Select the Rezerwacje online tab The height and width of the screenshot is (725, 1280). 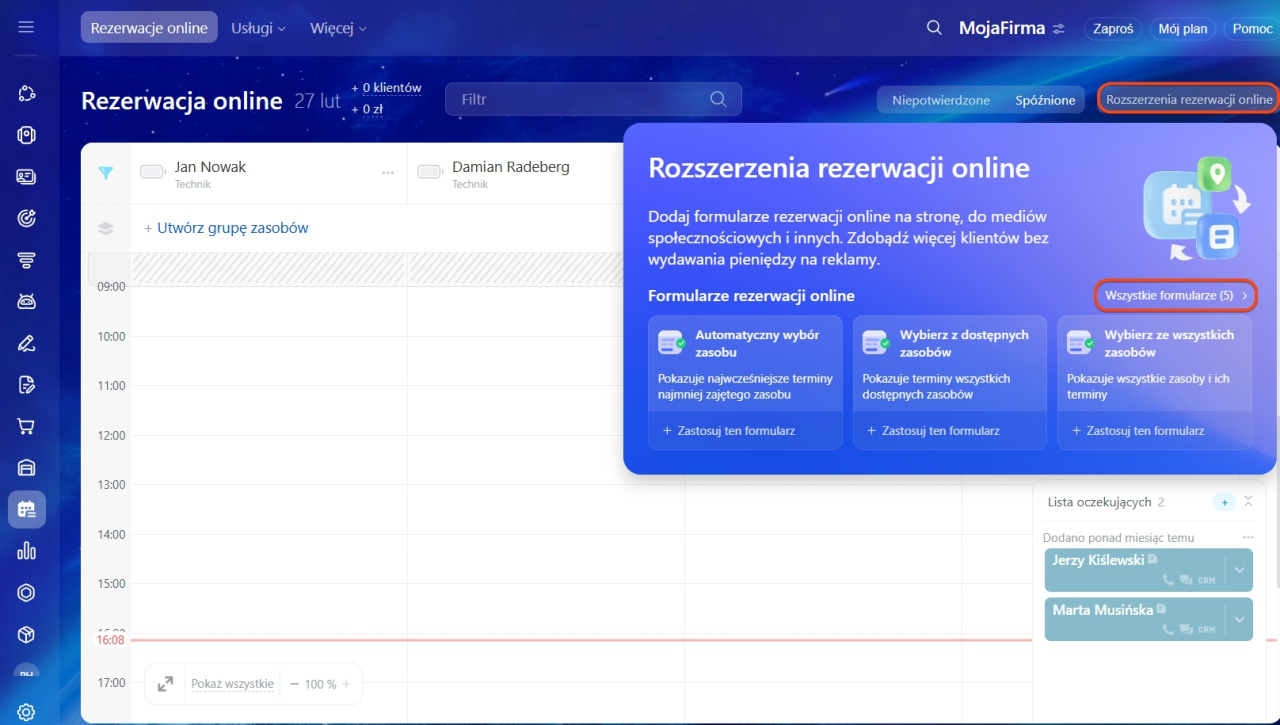149,28
